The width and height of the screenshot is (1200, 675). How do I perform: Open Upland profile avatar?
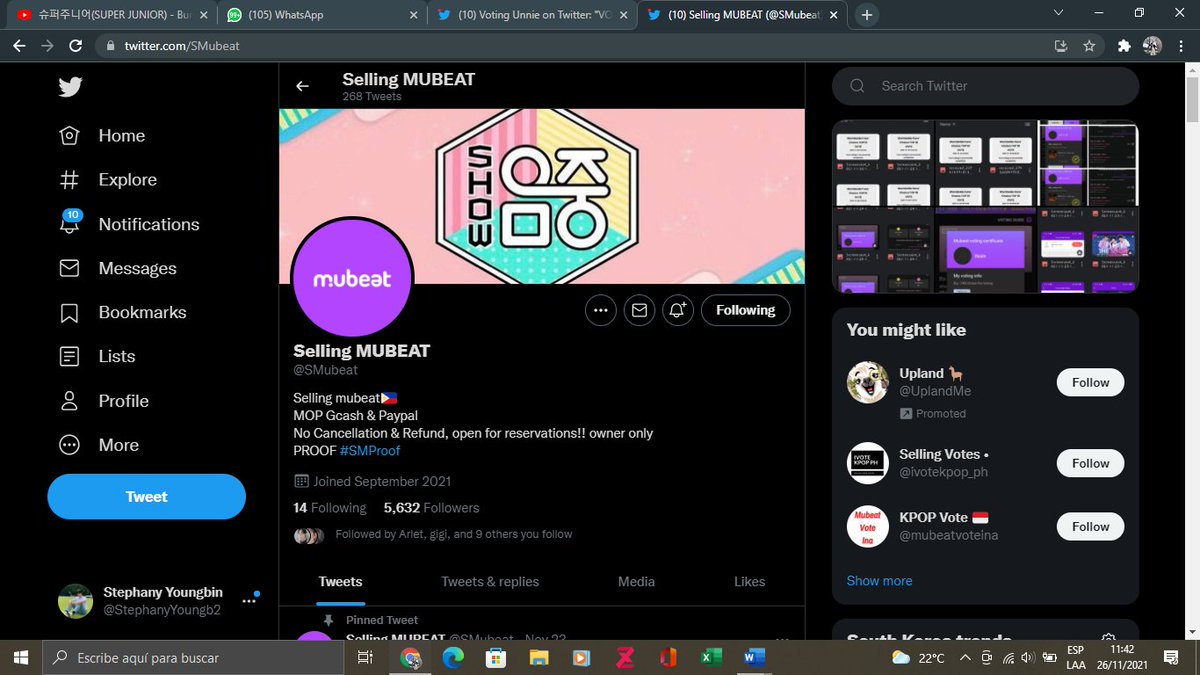(x=867, y=382)
